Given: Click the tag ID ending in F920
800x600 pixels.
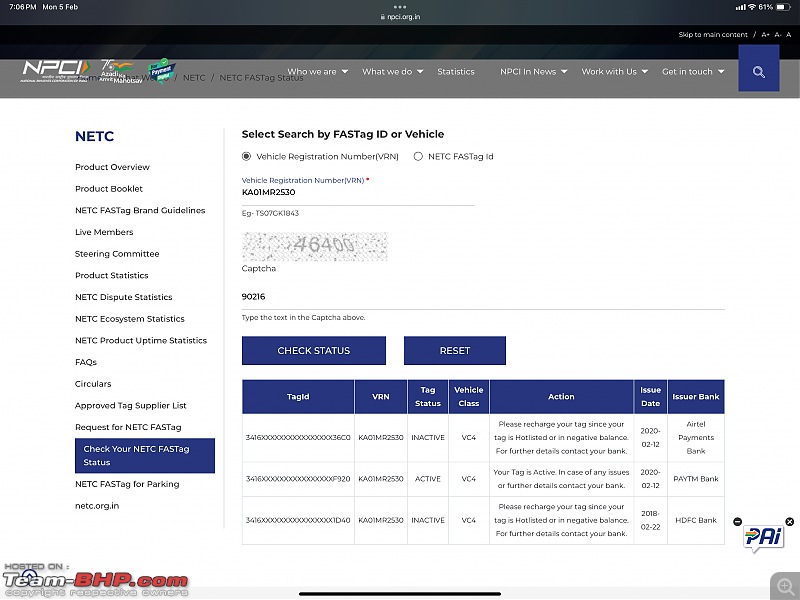Looking at the screenshot, I should tap(298, 479).
